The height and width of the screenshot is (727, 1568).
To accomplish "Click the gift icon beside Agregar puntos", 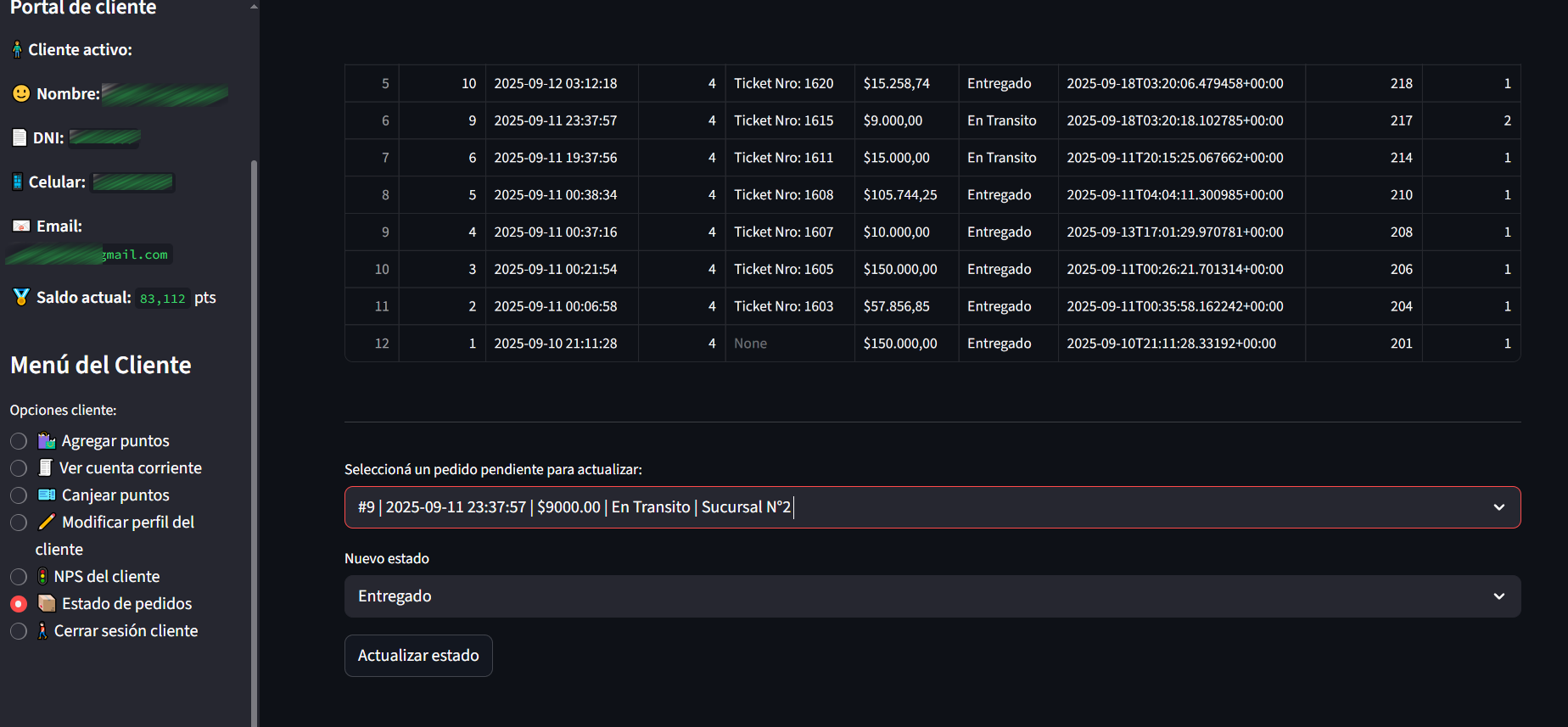I will (x=47, y=441).
